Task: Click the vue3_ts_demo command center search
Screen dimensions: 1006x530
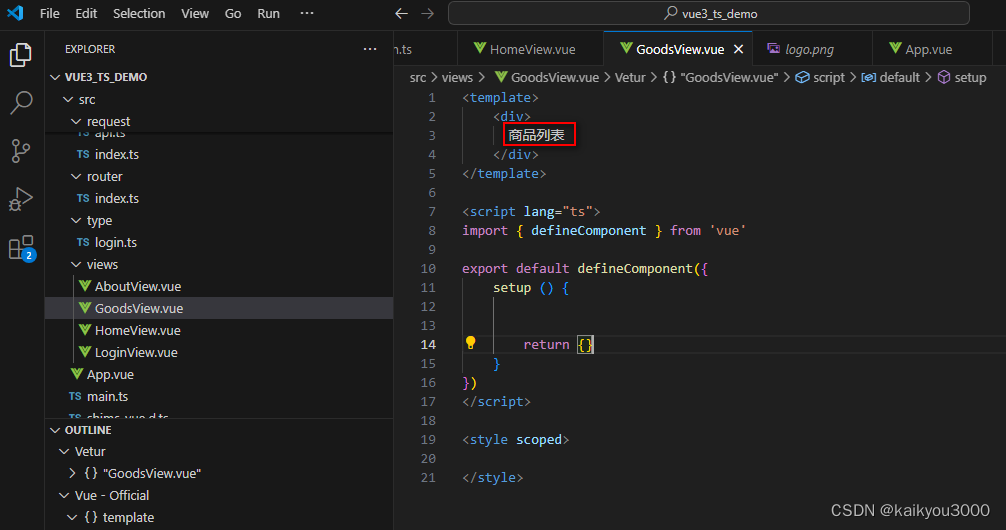Action: point(708,13)
